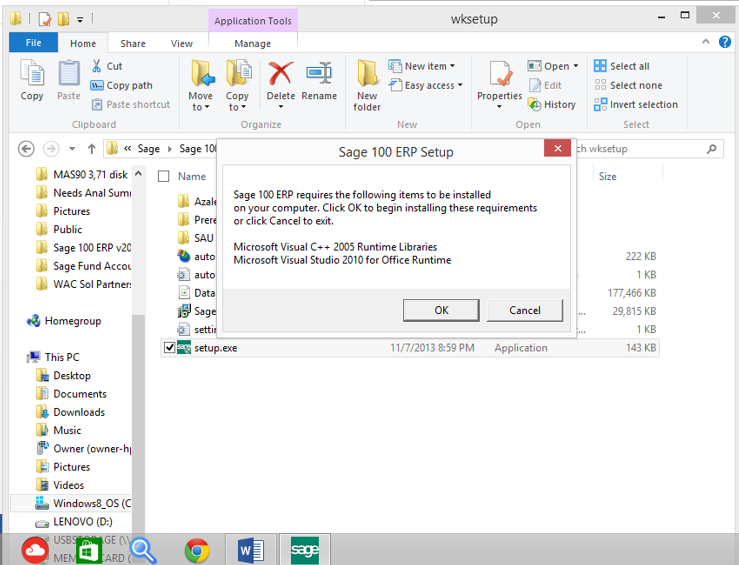
Task: Open Documents in navigation pane
Action: coord(71,394)
